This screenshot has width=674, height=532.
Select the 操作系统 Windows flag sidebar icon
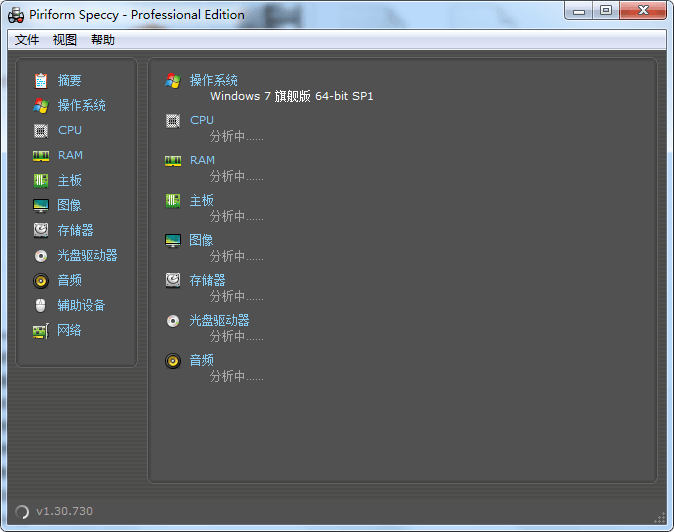41,105
